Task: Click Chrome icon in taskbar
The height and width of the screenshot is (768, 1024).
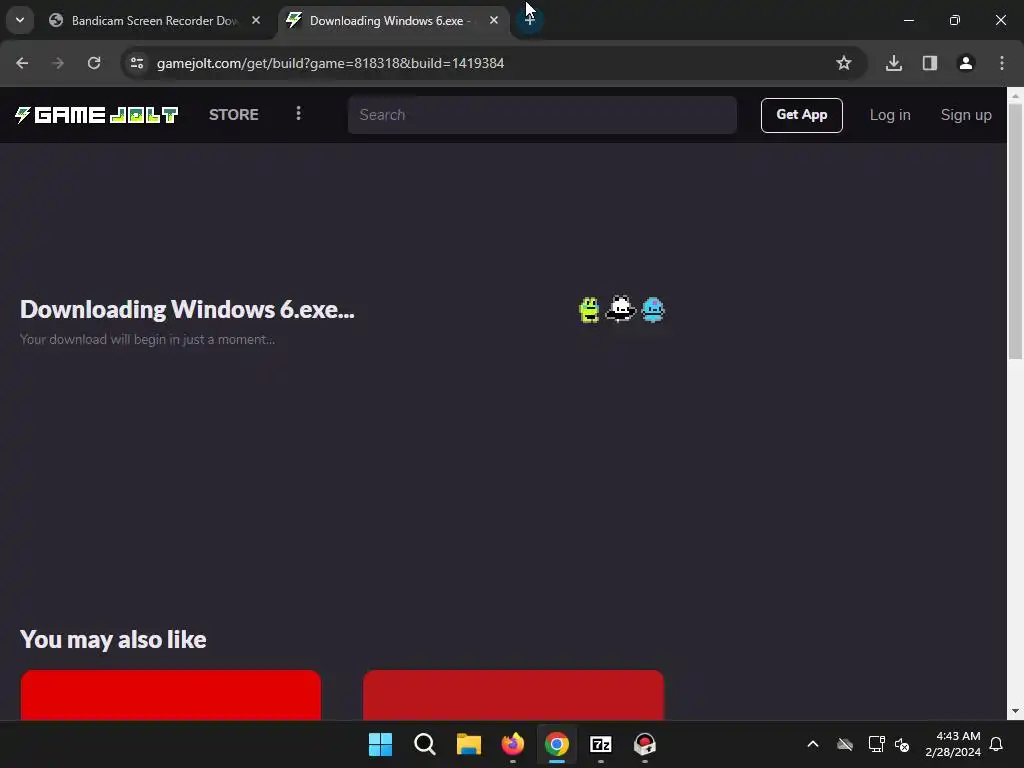Action: 556,744
